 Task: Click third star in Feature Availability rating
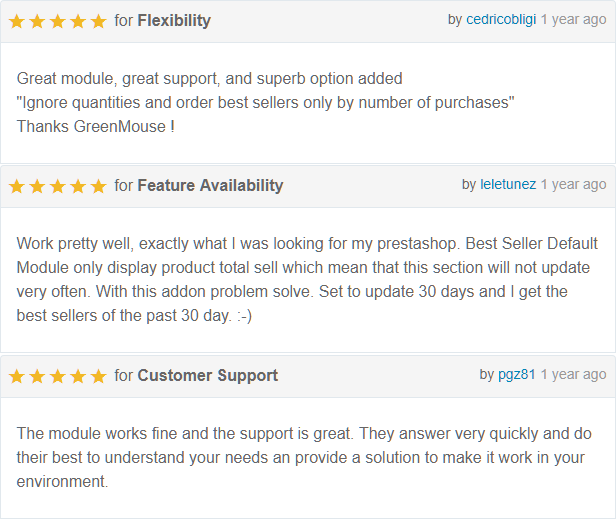coord(58,186)
